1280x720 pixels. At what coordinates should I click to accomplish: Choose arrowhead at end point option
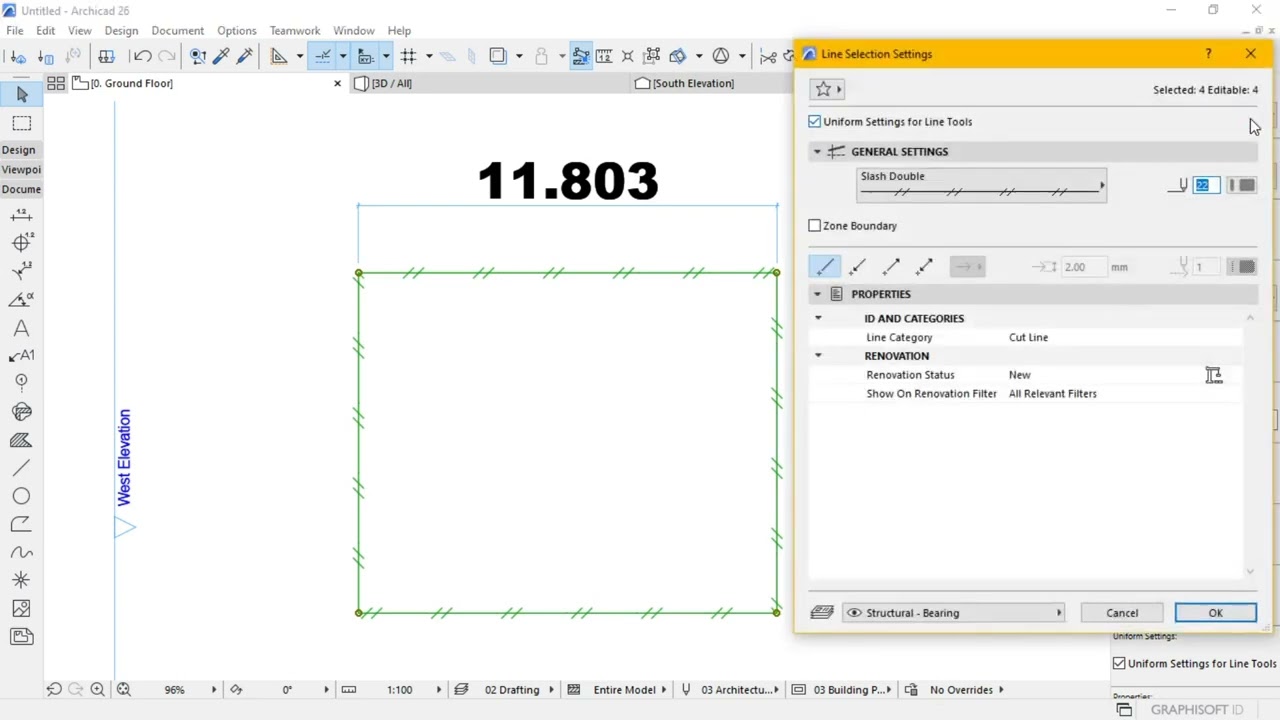[x=891, y=266]
